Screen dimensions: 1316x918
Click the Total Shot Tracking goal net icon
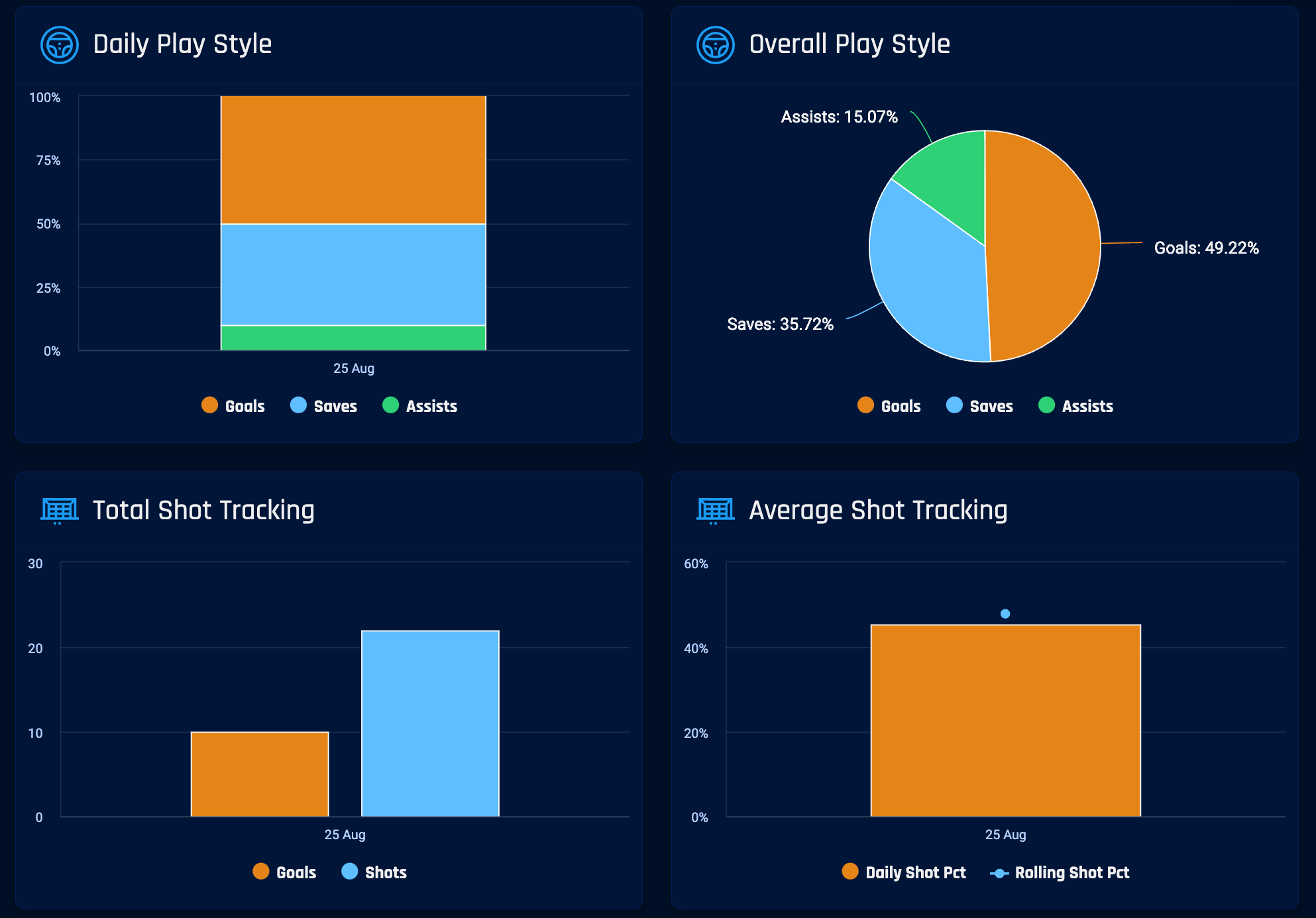pos(60,511)
